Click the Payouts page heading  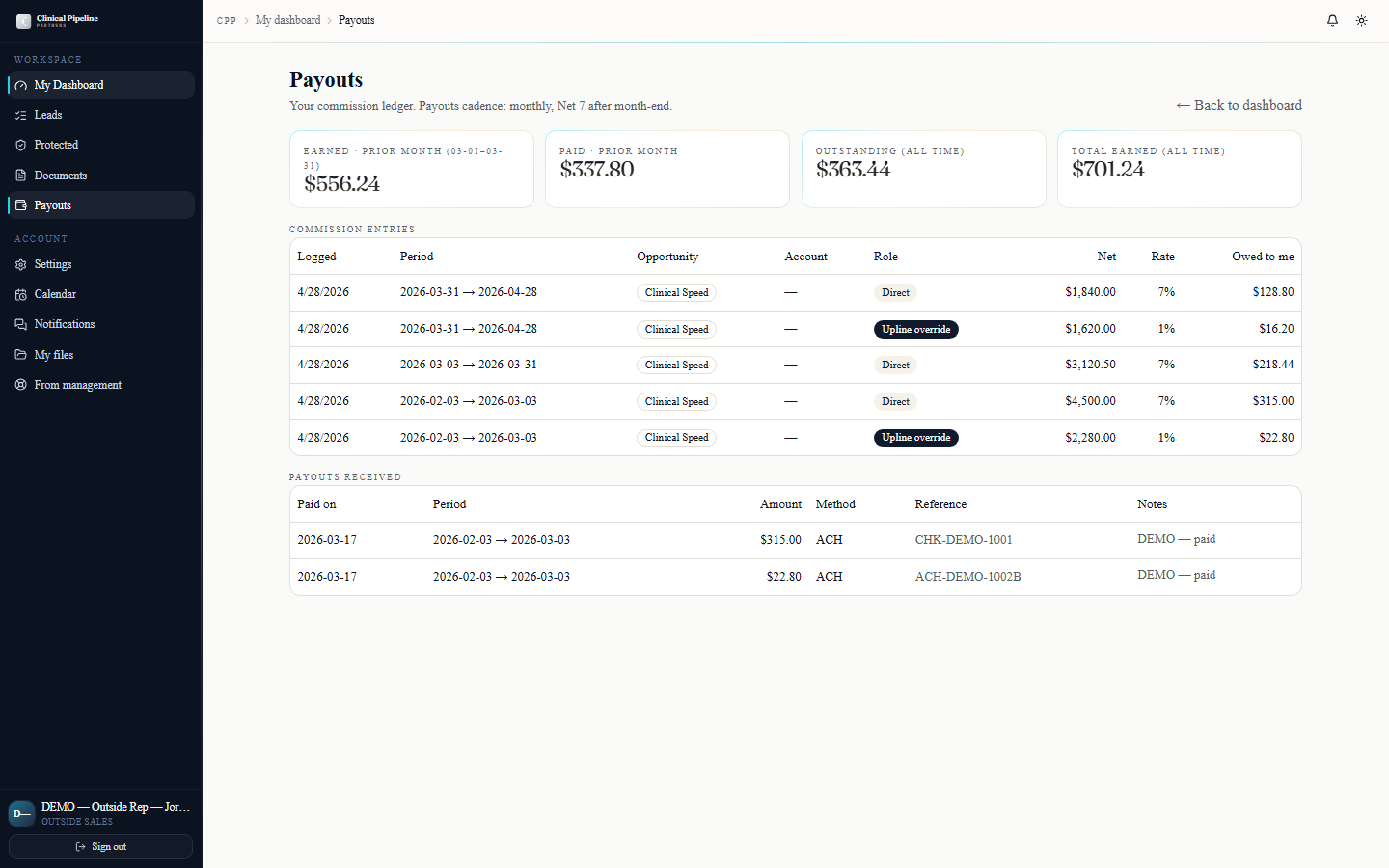[326, 80]
